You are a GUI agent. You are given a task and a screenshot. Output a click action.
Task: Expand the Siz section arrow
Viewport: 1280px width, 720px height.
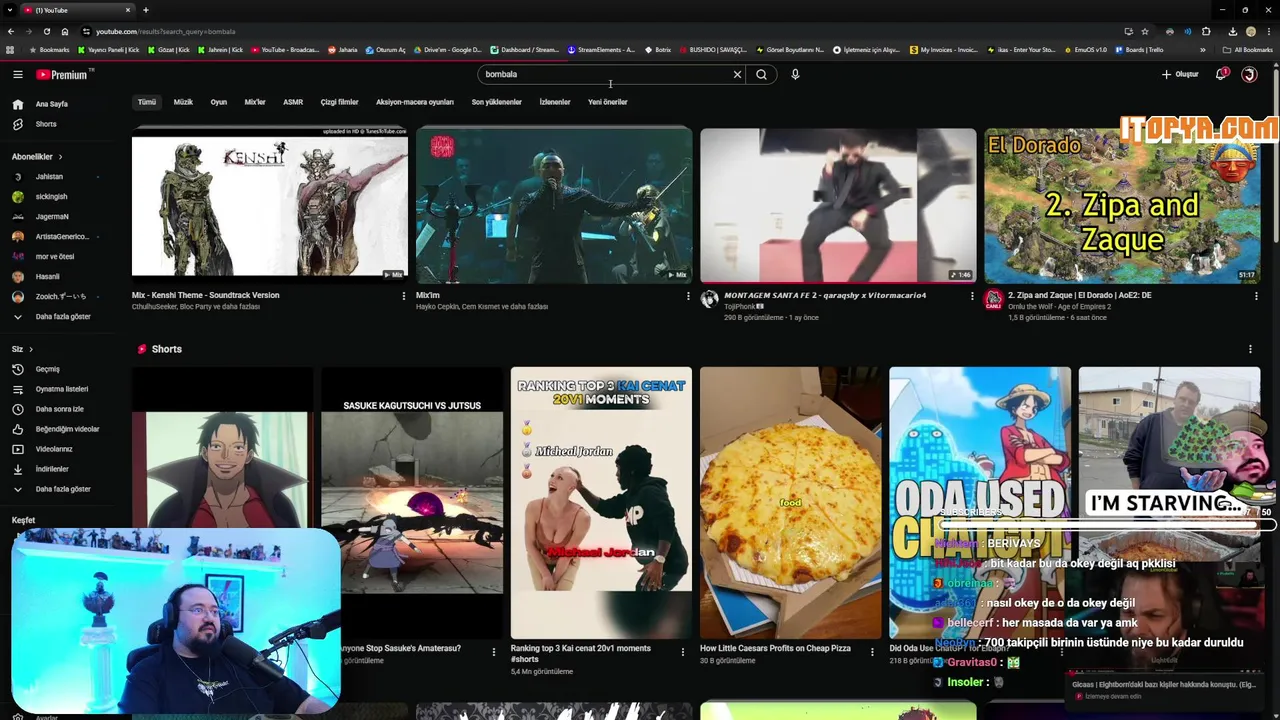coord(31,349)
